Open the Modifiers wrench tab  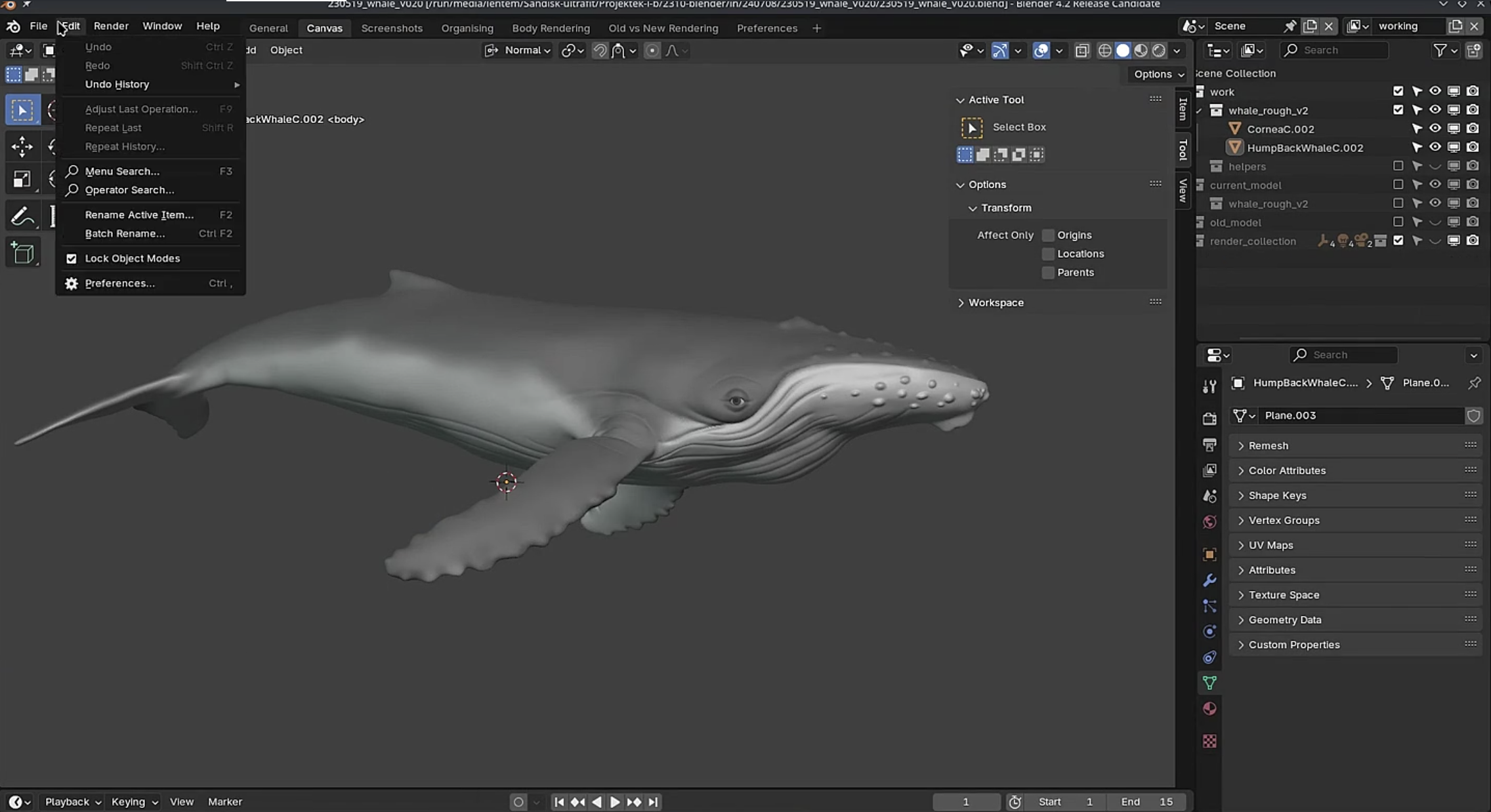click(1209, 580)
